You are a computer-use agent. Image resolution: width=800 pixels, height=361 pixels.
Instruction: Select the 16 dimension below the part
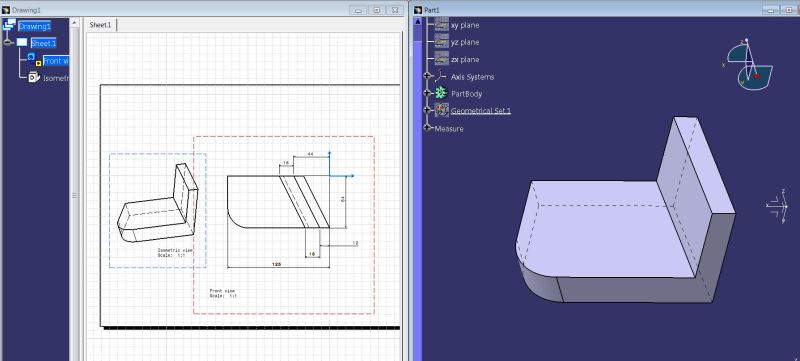click(312, 253)
